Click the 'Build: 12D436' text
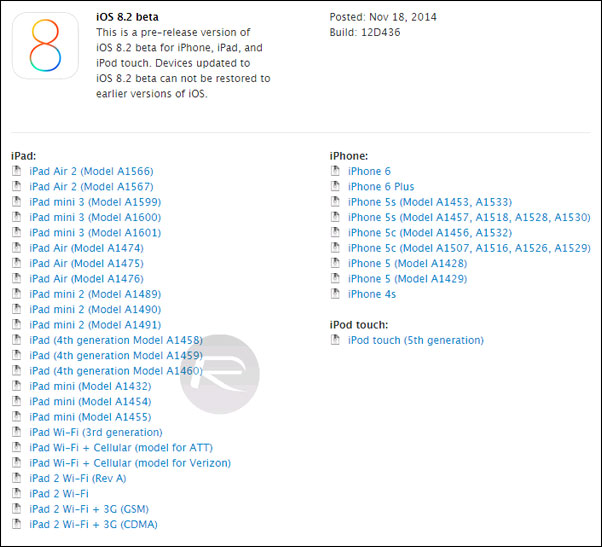Viewport: 602px width, 547px height. point(365,32)
